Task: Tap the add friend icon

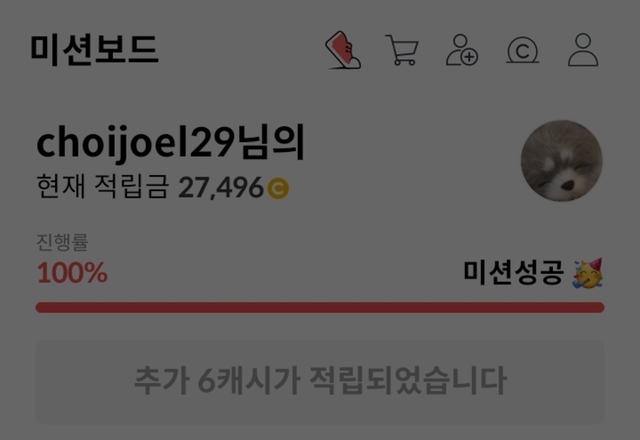Action: pos(462,50)
